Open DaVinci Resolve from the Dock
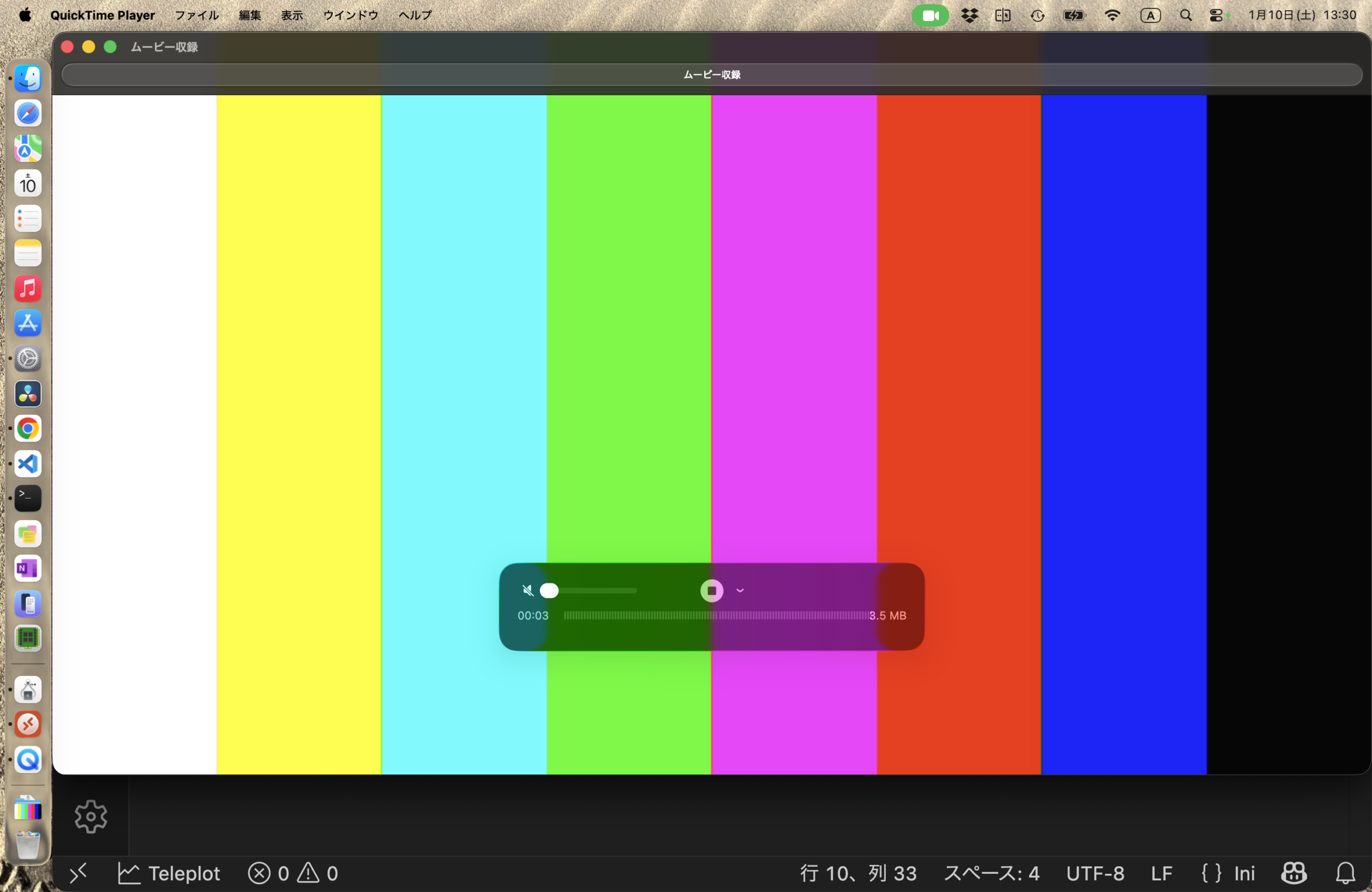 [28, 394]
